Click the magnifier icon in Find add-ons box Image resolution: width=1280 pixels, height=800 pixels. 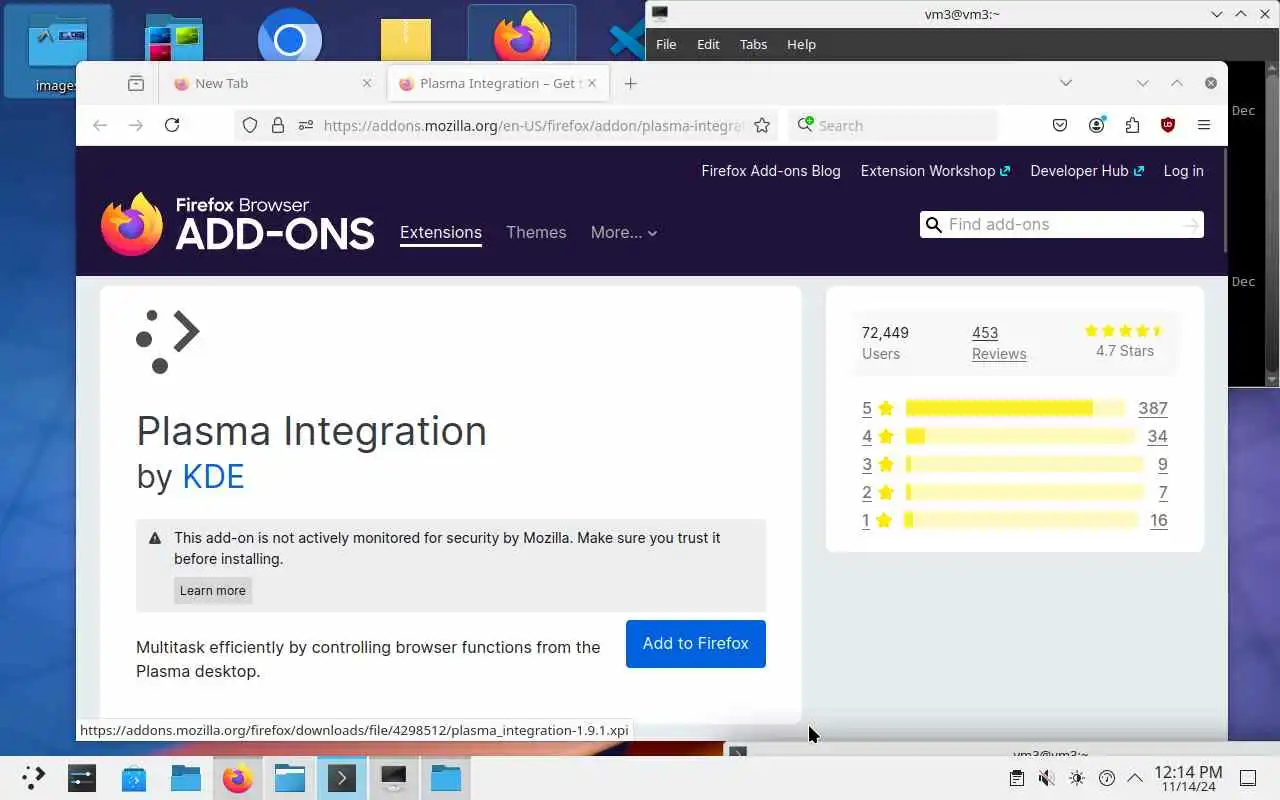pyautogui.click(x=934, y=225)
